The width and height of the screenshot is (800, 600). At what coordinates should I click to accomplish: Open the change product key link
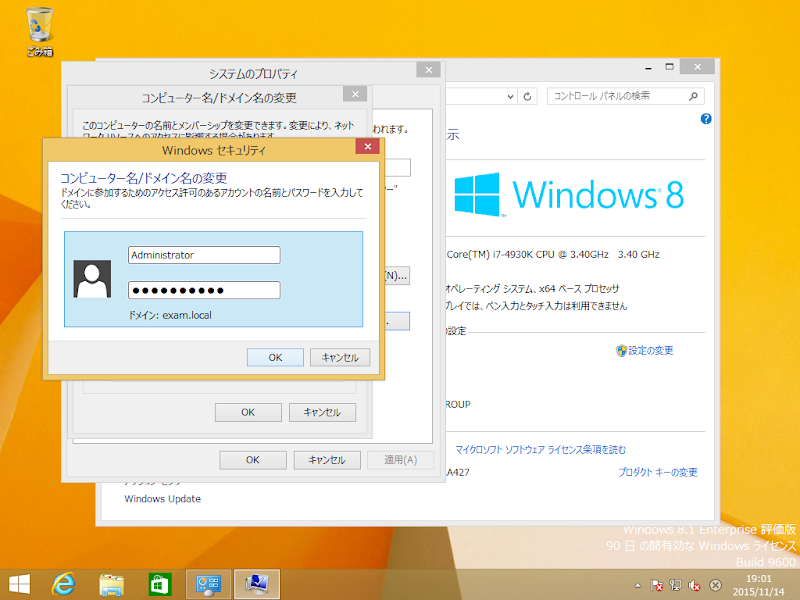click(x=658, y=472)
